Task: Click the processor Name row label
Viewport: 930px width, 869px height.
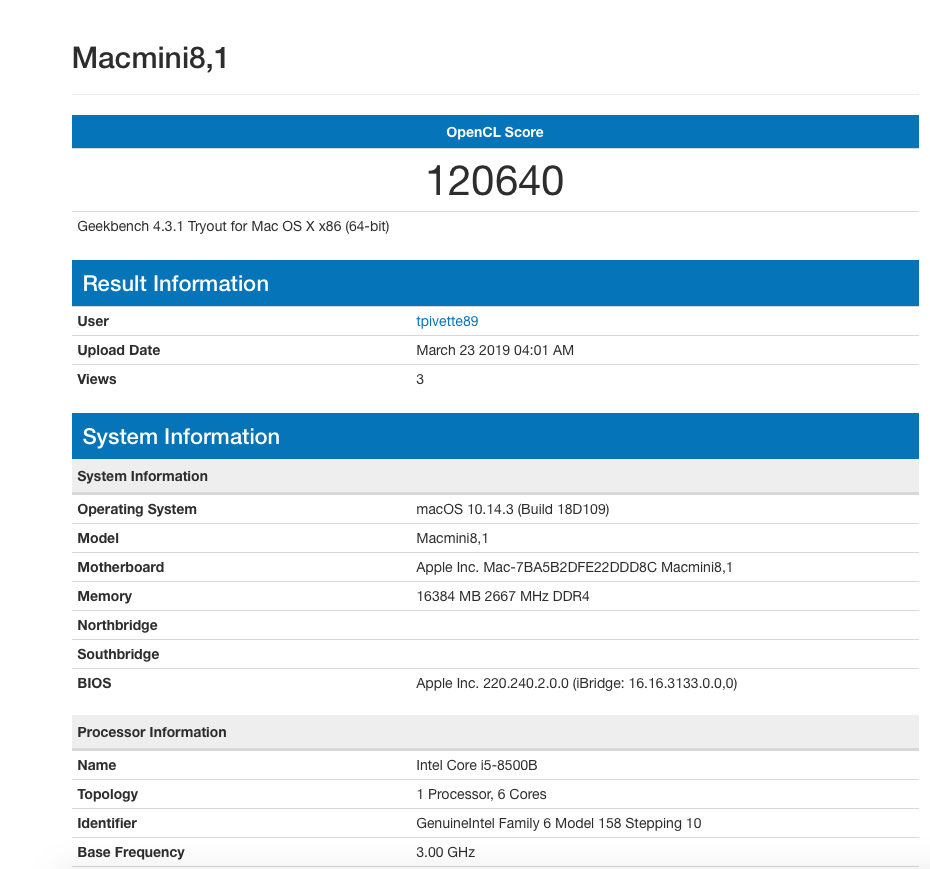Action: click(97, 765)
